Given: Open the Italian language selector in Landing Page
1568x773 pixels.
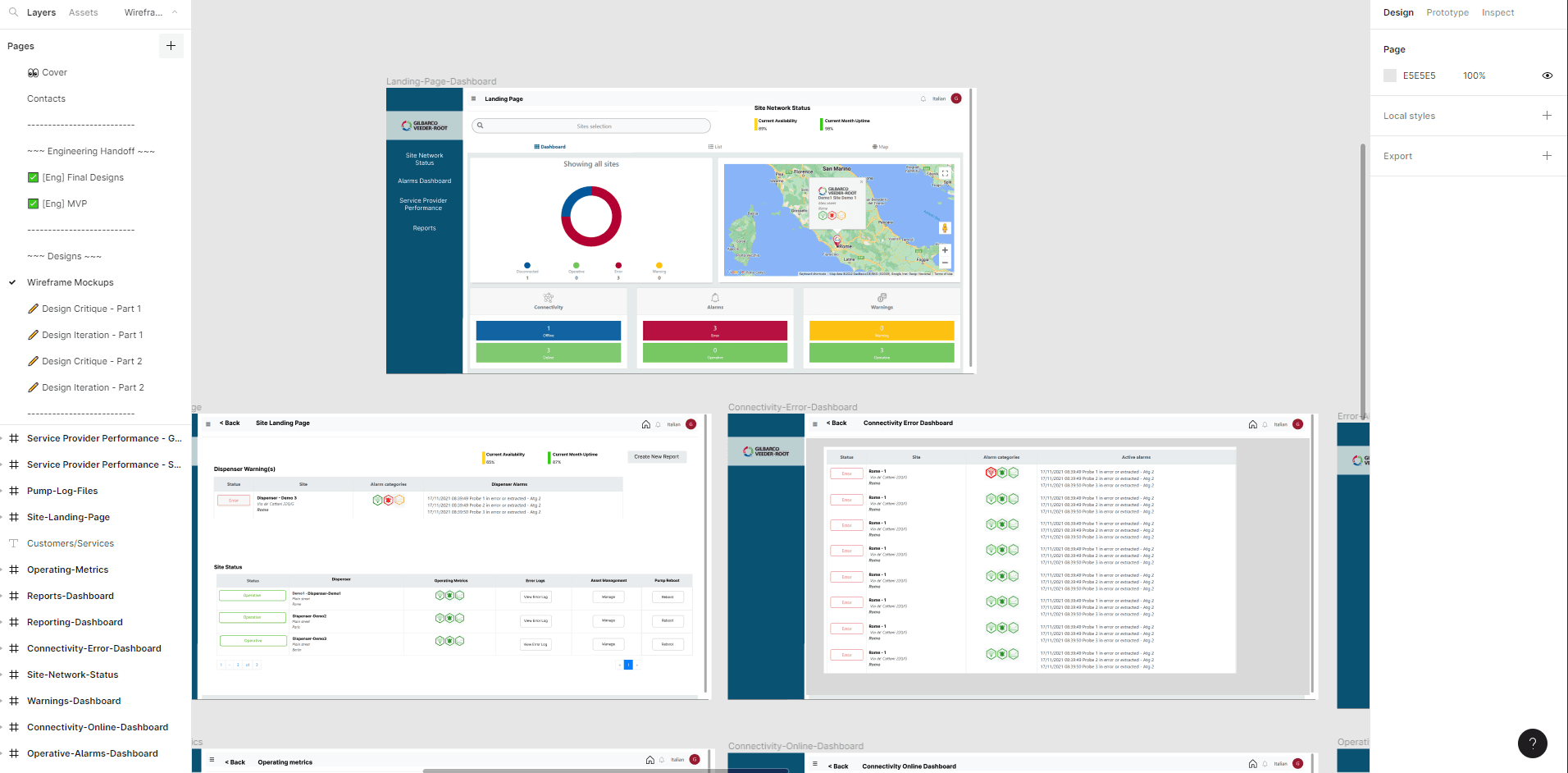Looking at the screenshot, I should click(939, 98).
